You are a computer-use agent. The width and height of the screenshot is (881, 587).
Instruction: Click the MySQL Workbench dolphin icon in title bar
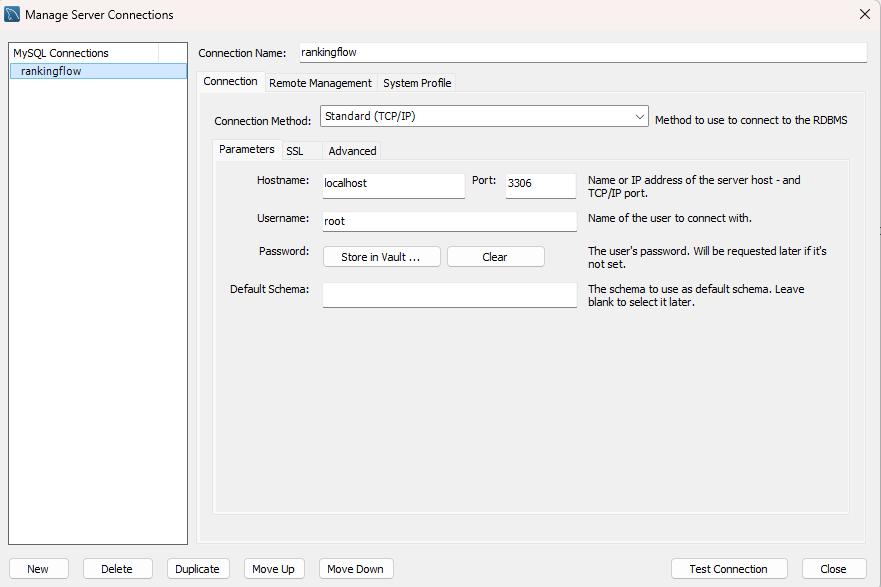[12, 14]
